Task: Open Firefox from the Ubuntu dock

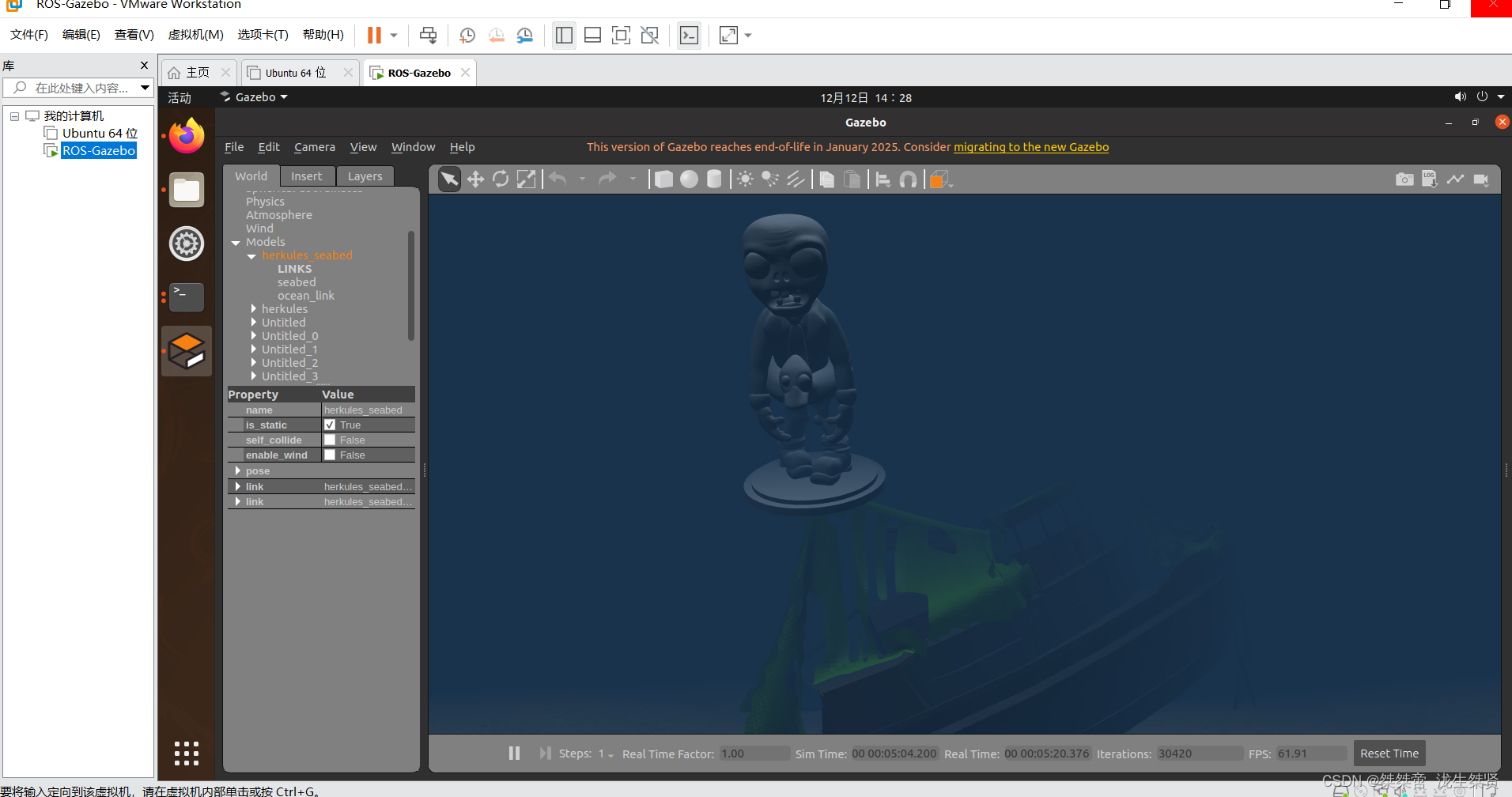Action: coord(187,136)
